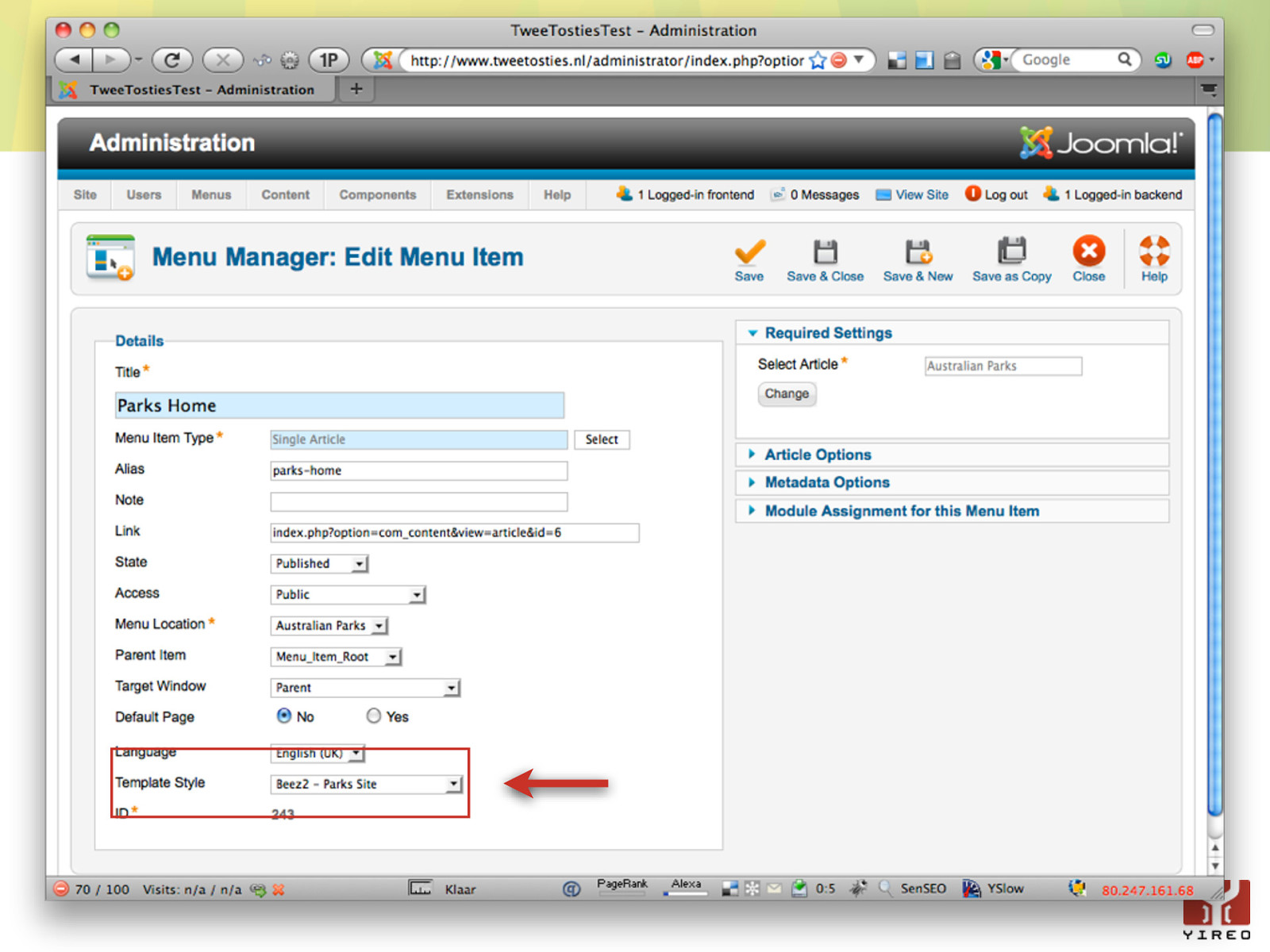This screenshot has width=1270, height=952.
Task: Click the Alexa rank indicator in status bar
Action: pos(686,887)
